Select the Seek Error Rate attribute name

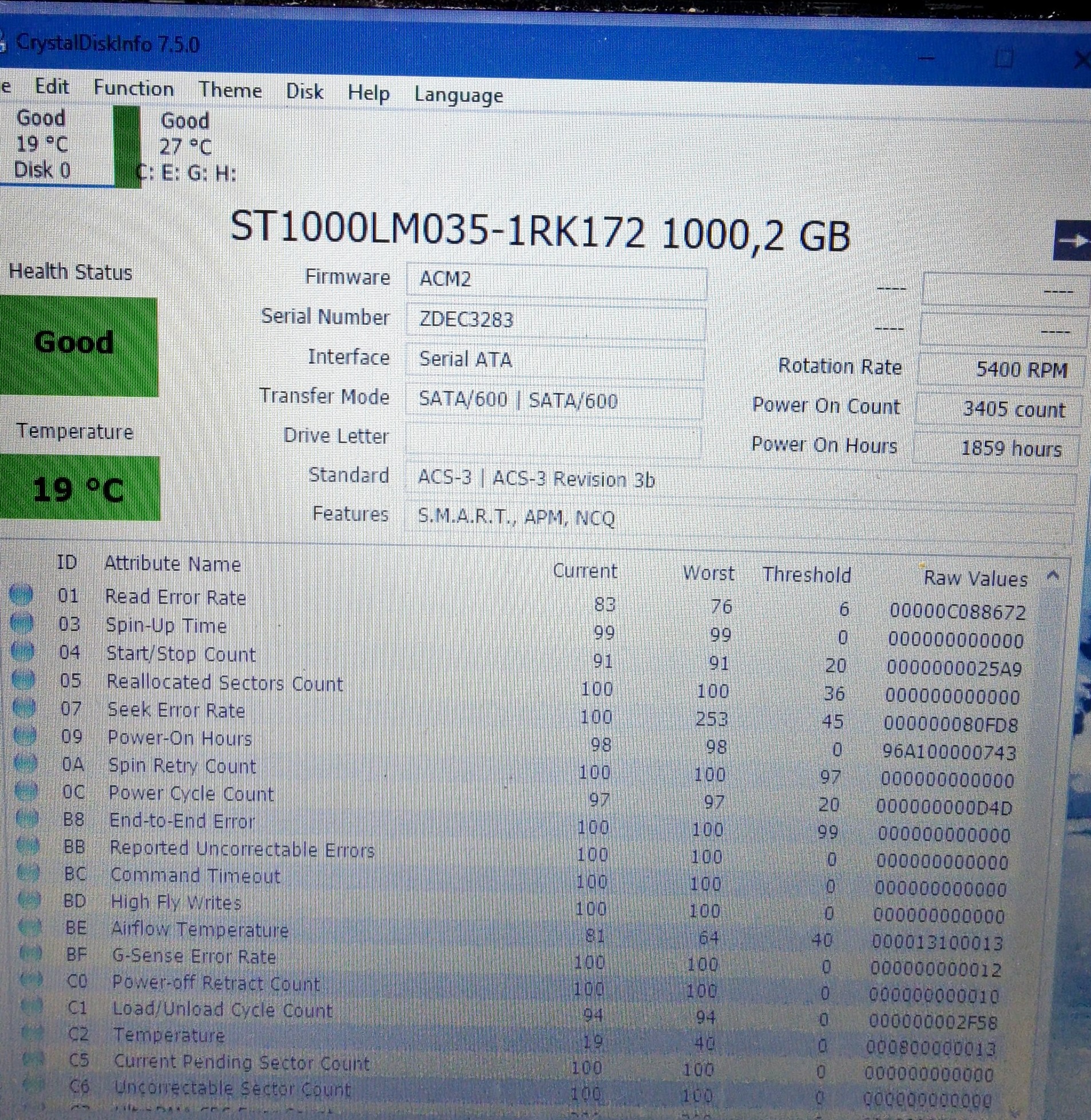pos(176,710)
